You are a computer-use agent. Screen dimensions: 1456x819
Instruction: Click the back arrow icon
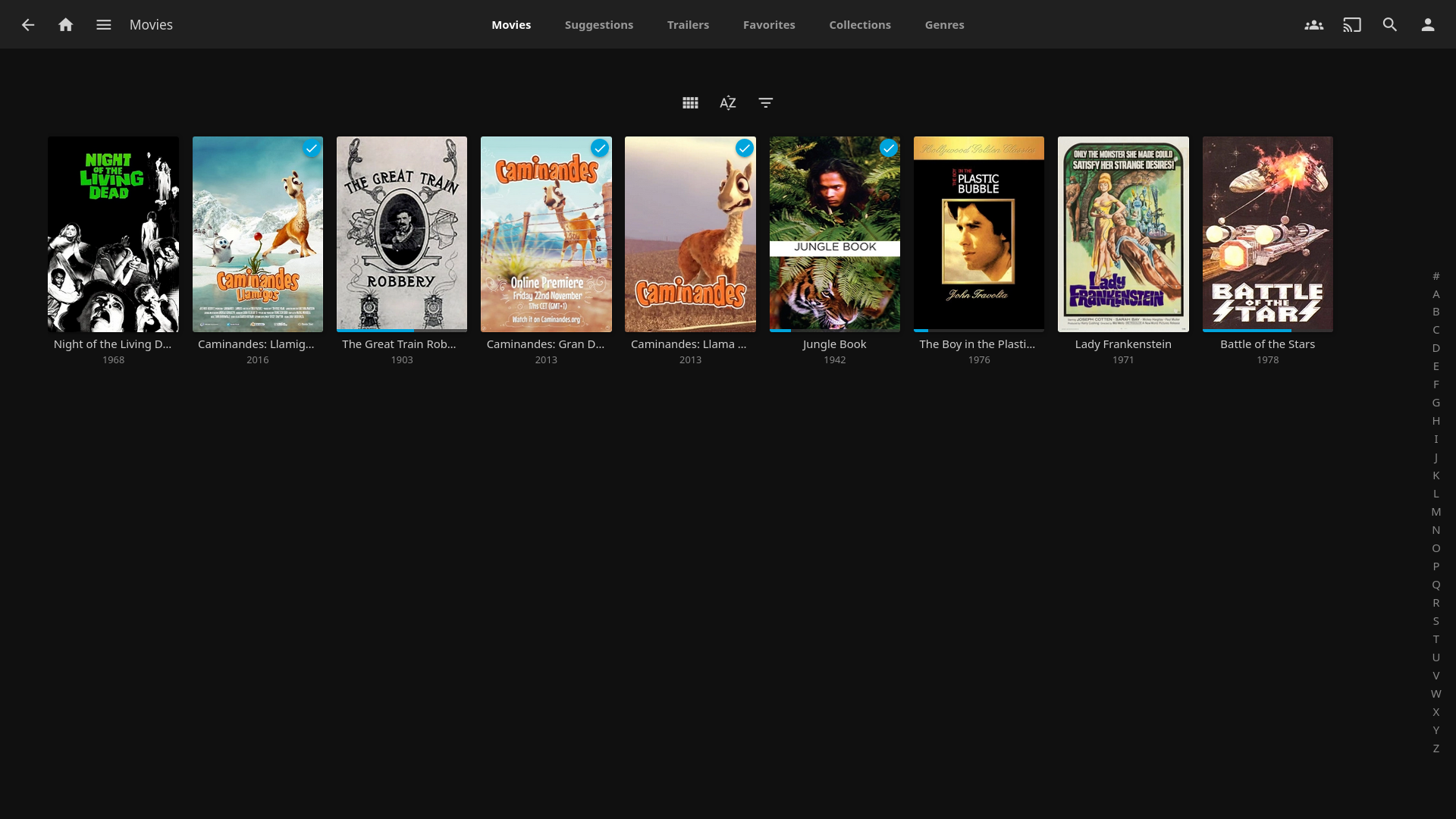[x=28, y=24]
